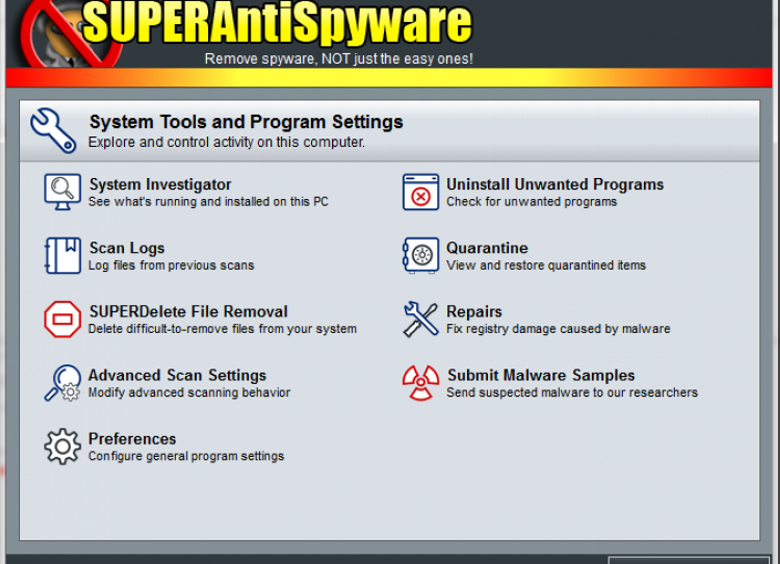Select Uninstall Unwanted Programs
Screen dimensions: 780x564
coord(555,185)
